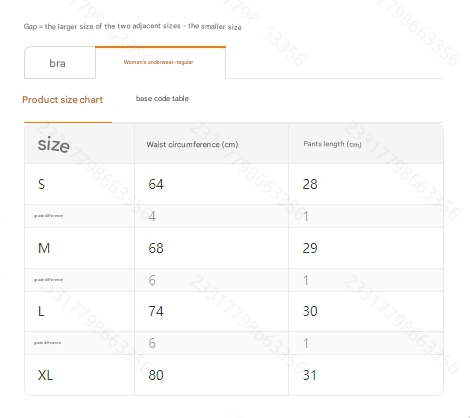Open Product size chart tab

click(x=63, y=100)
